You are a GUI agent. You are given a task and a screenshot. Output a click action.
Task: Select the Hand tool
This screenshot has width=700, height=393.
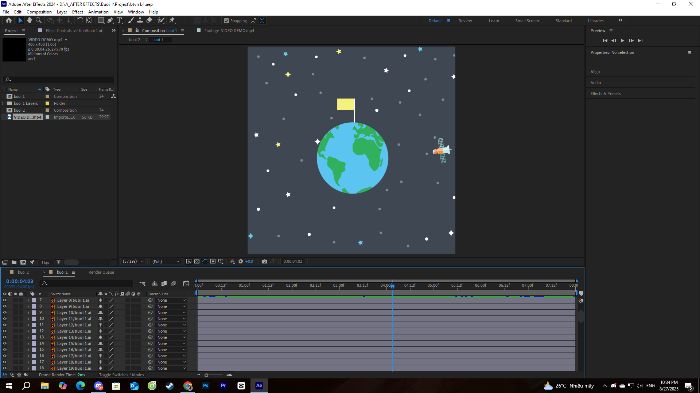(29, 21)
